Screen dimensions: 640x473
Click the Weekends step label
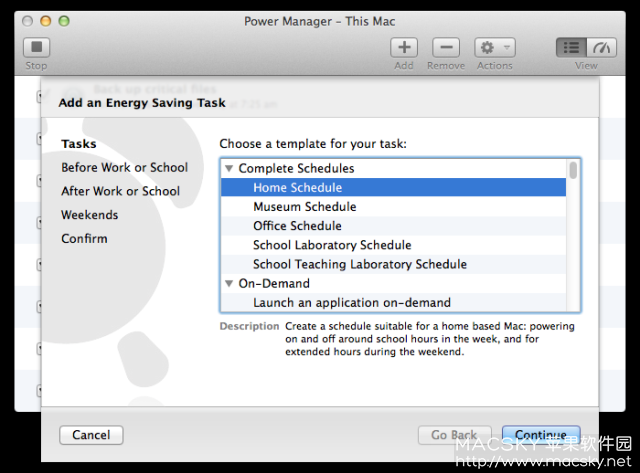pyautogui.click(x=89, y=215)
